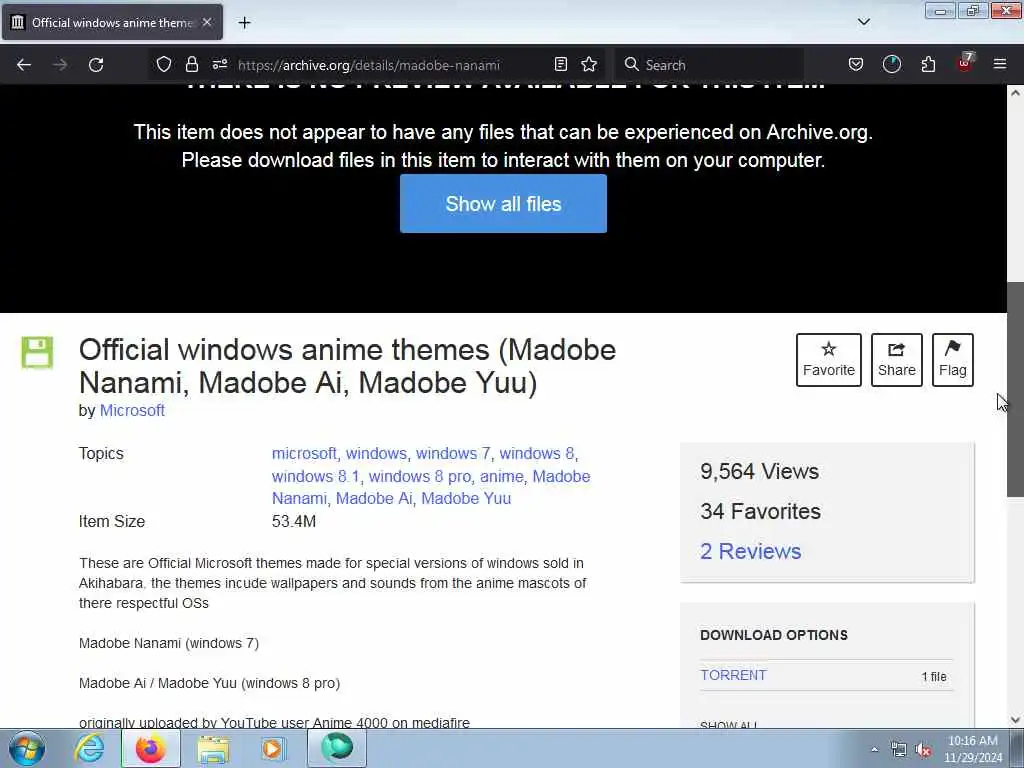The image size is (1024, 768).
Task: Click the Show all files button
Action: 504,203
